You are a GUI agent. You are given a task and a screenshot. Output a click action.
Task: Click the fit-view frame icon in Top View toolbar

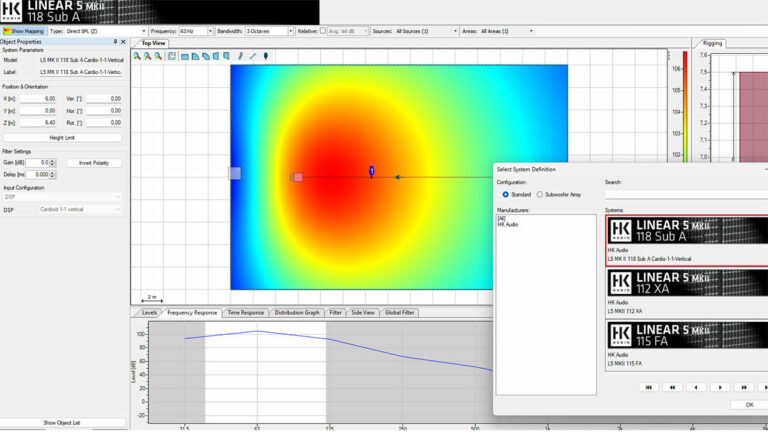pos(171,56)
